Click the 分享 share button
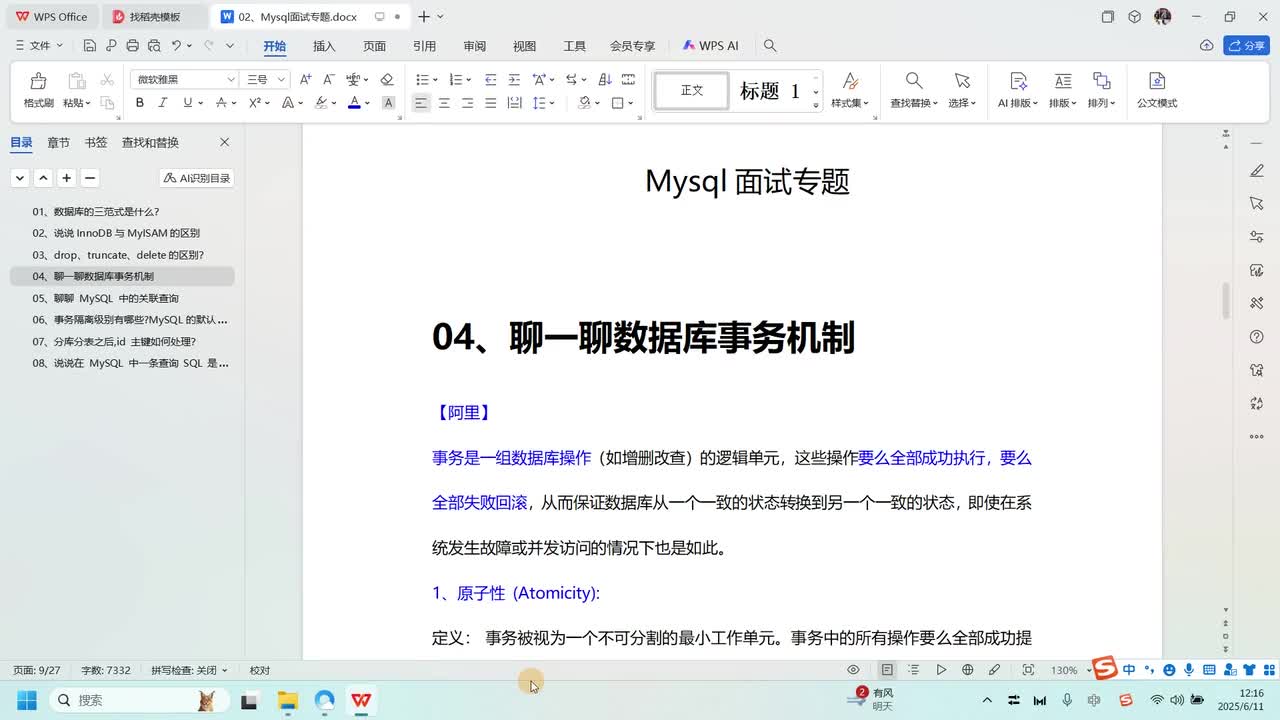The height and width of the screenshot is (720, 1280). pyautogui.click(x=1247, y=46)
